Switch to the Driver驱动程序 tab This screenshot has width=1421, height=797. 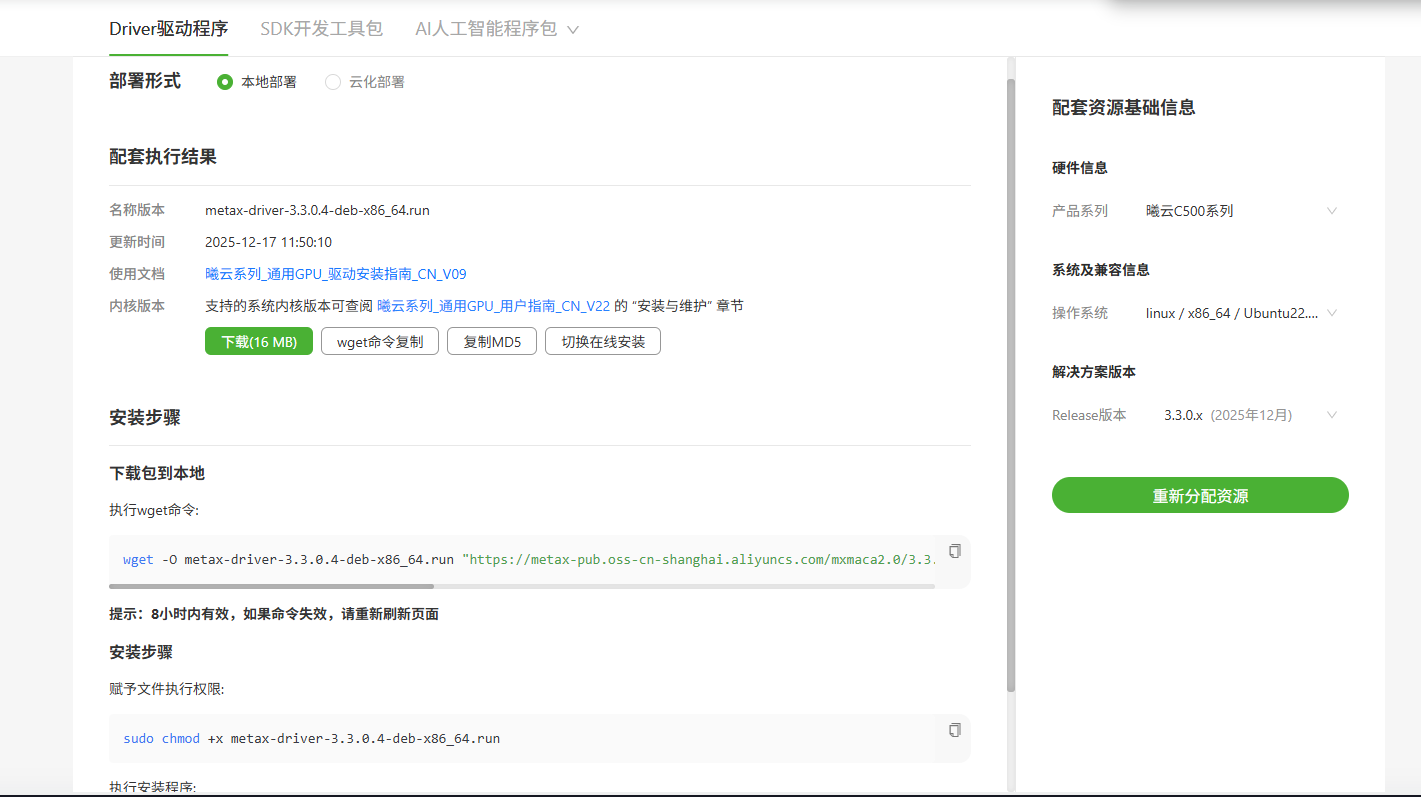pos(168,29)
